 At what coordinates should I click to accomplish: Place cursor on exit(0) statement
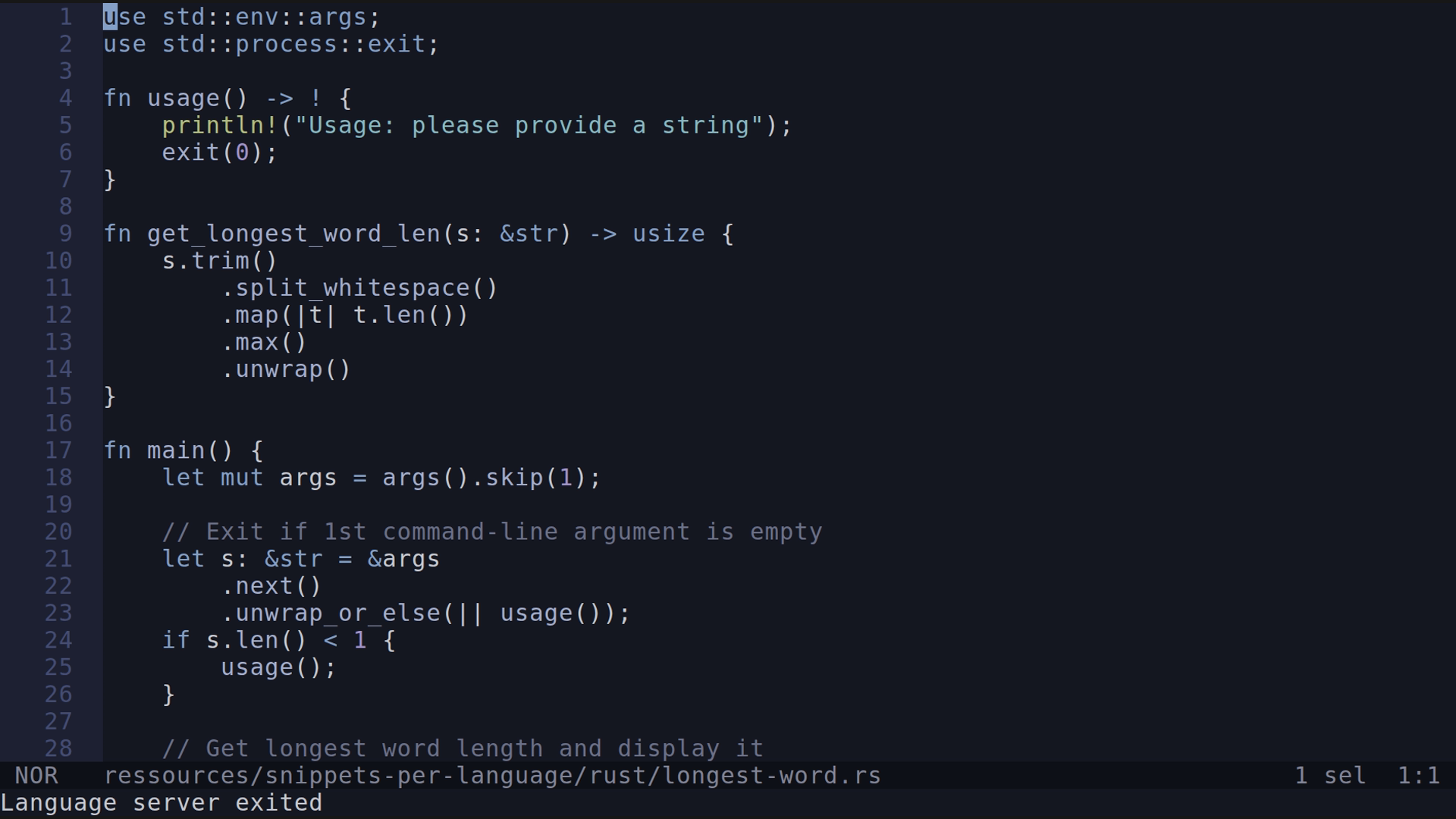click(x=220, y=153)
